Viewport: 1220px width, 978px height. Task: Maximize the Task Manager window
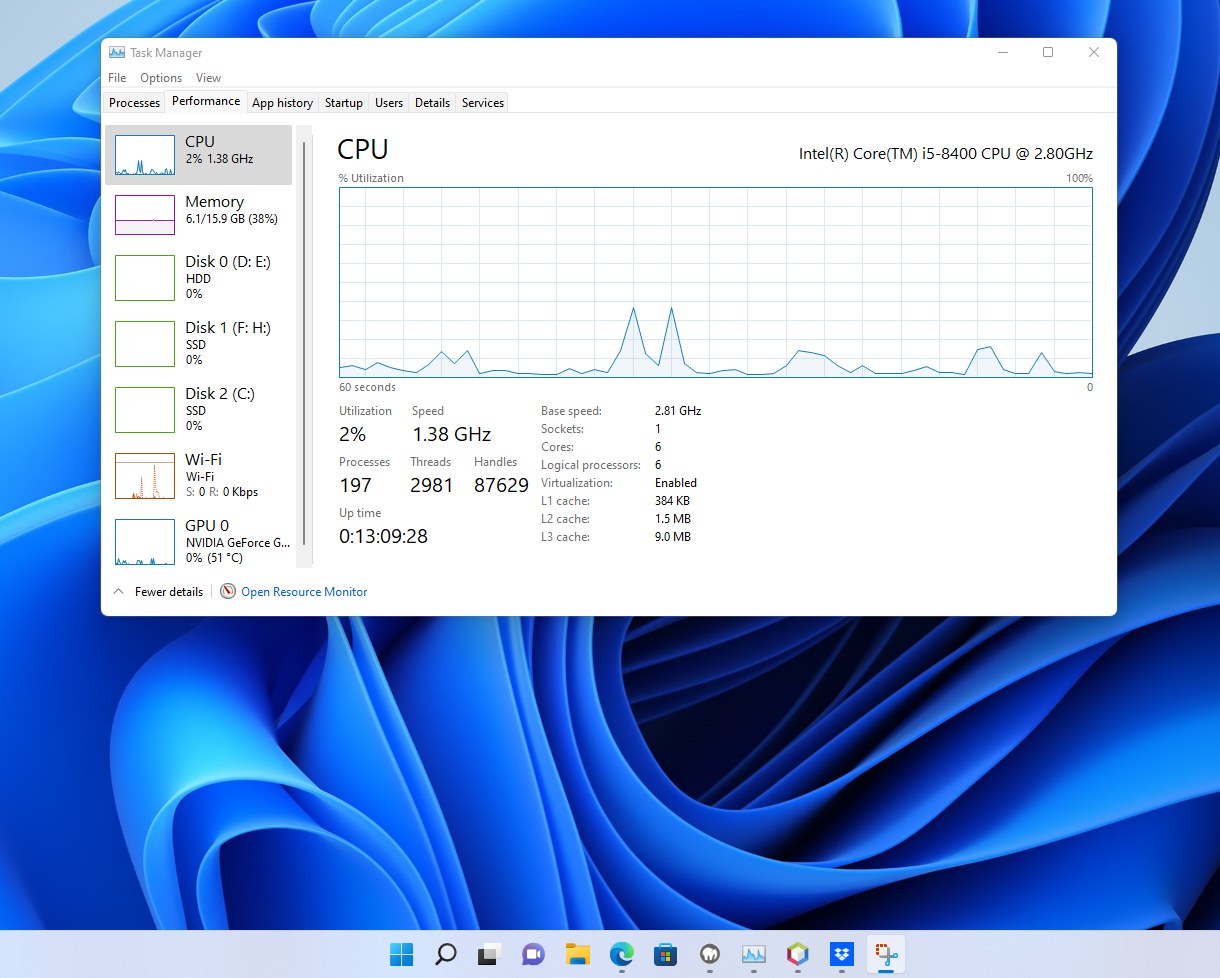click(1048, 52)
